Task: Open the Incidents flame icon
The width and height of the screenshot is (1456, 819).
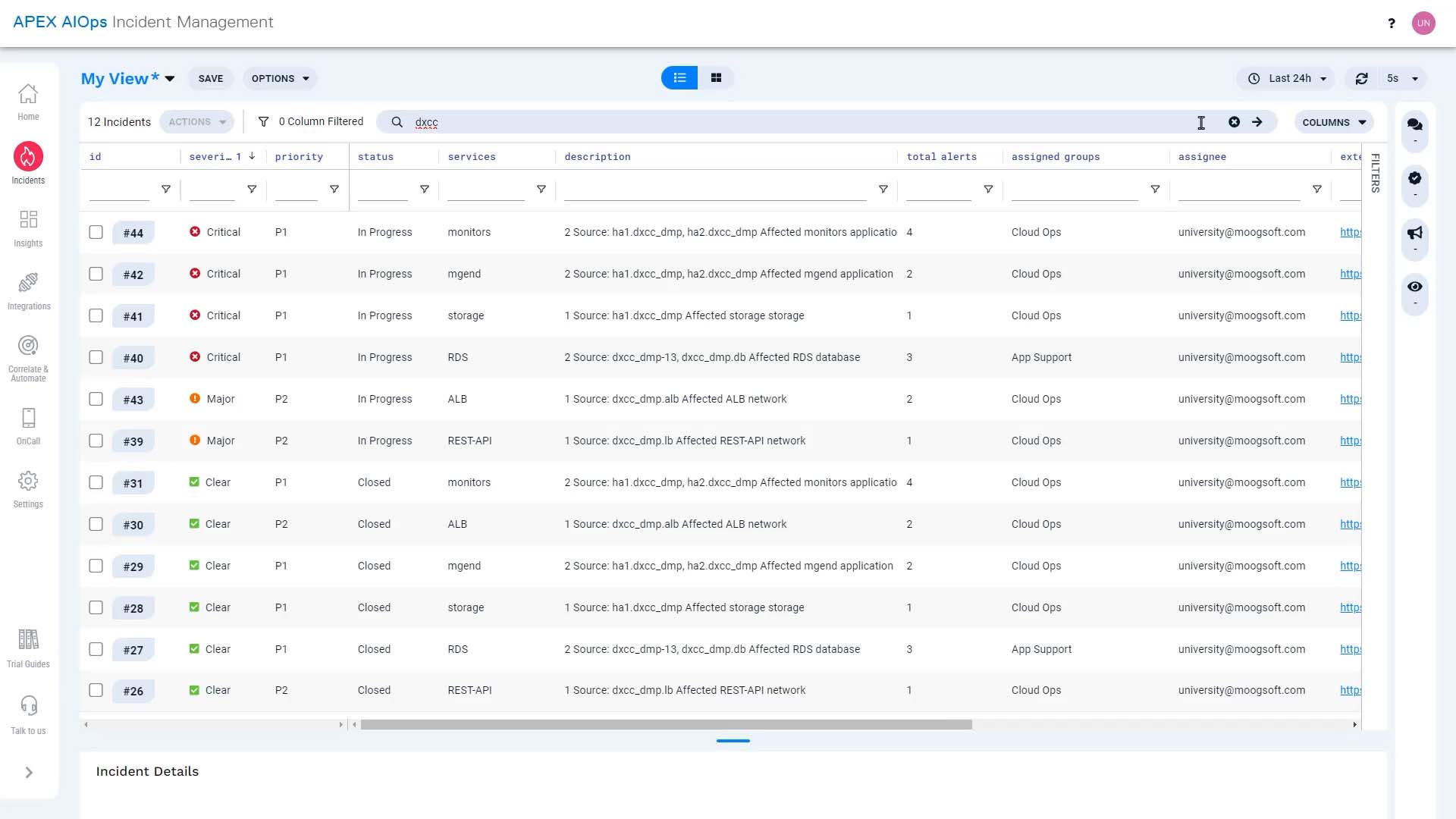Action: pyautogui.click(x=28, y=157)
